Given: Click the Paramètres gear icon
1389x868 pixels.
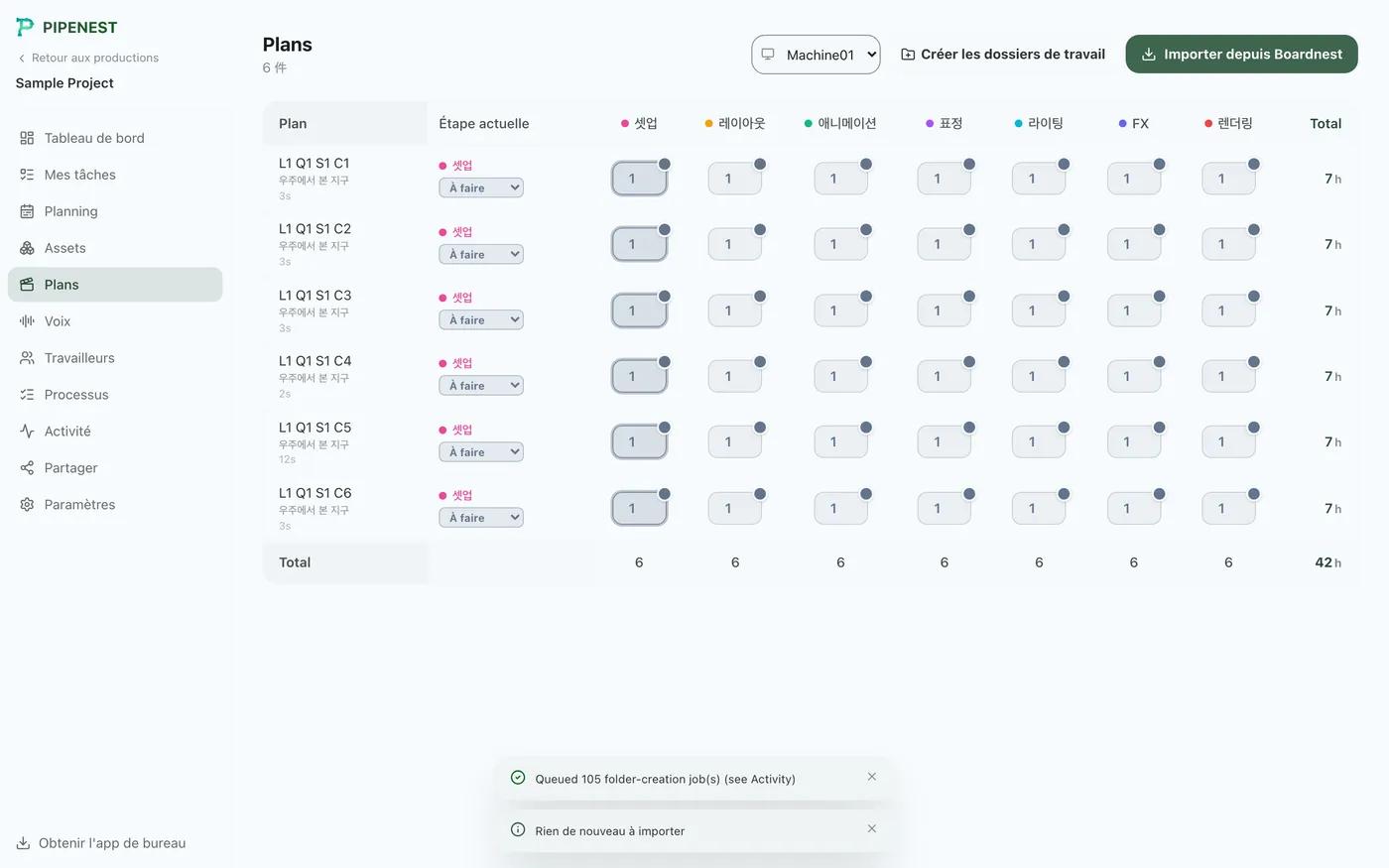Looking at the screenshot, I should pos(27,505).
